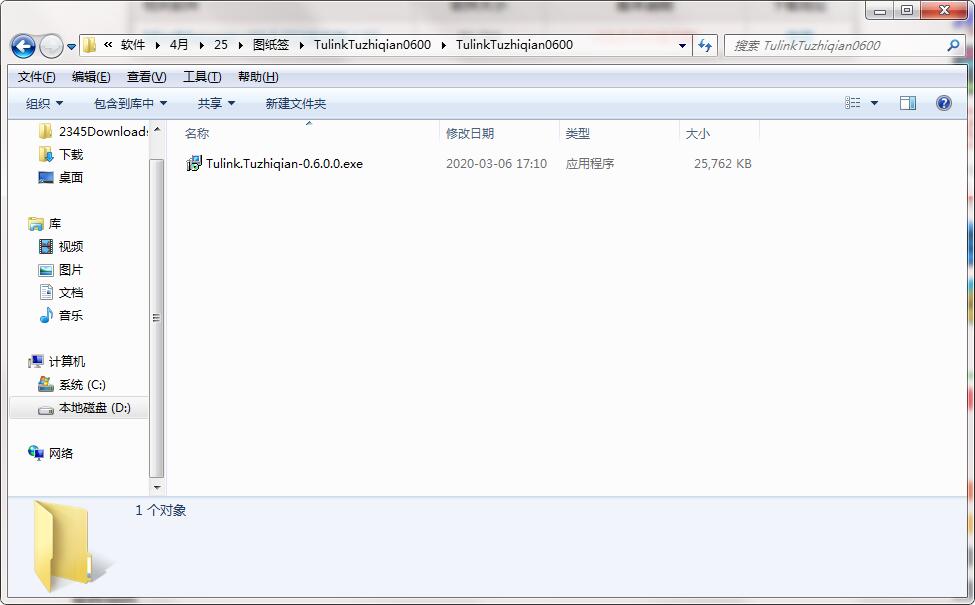The image size is (975, 605).
Task: Click the blue help question mark icon
Action: (943, 103)
